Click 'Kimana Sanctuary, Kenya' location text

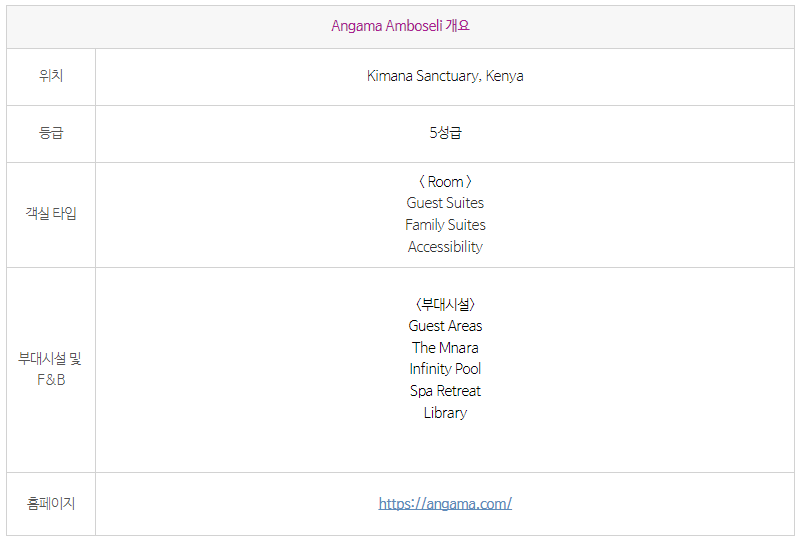(445, 76)
